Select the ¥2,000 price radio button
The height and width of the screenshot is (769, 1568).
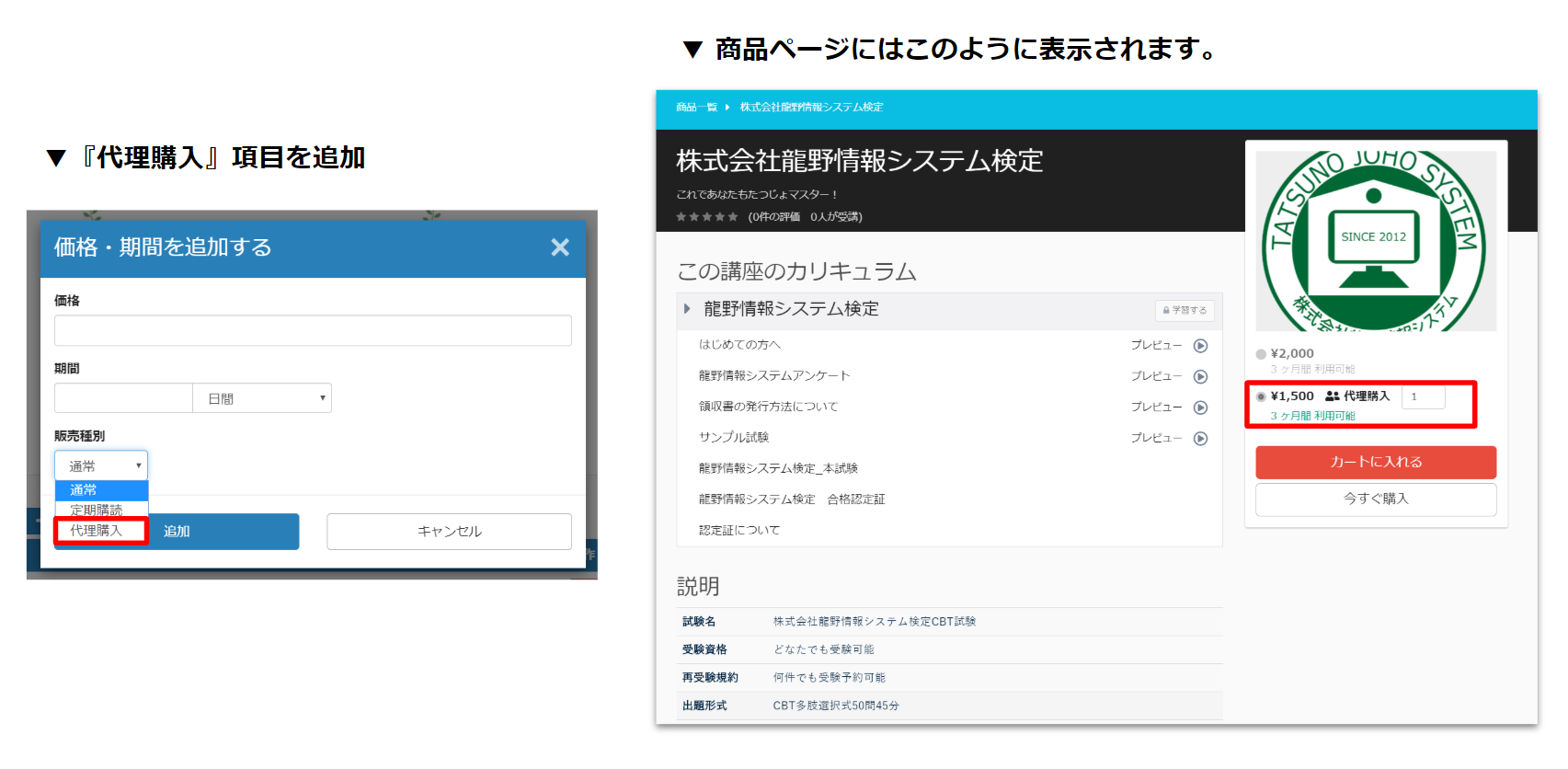tap(1261, 354)
